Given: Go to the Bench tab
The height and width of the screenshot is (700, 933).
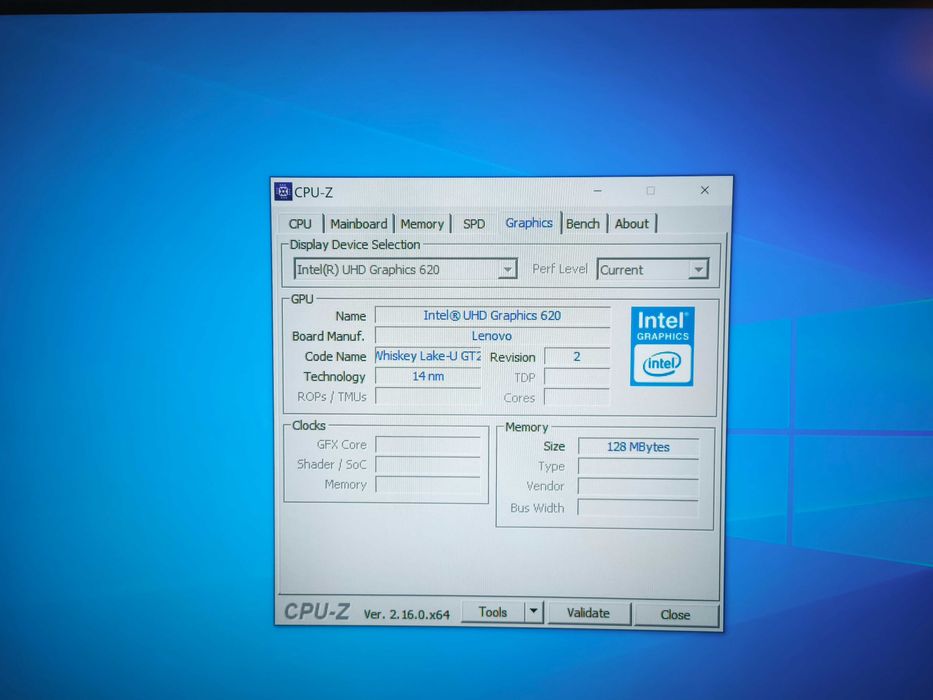Looking at the screenshot, I should (583, 224).
